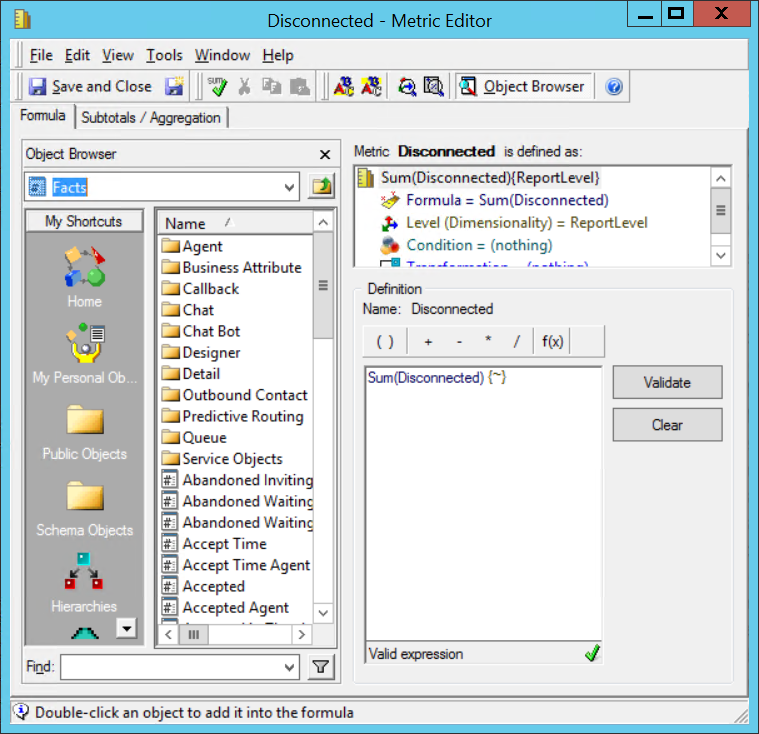
Task: Click the filter funnel icon beside Find
Action: tap(320, 667)
